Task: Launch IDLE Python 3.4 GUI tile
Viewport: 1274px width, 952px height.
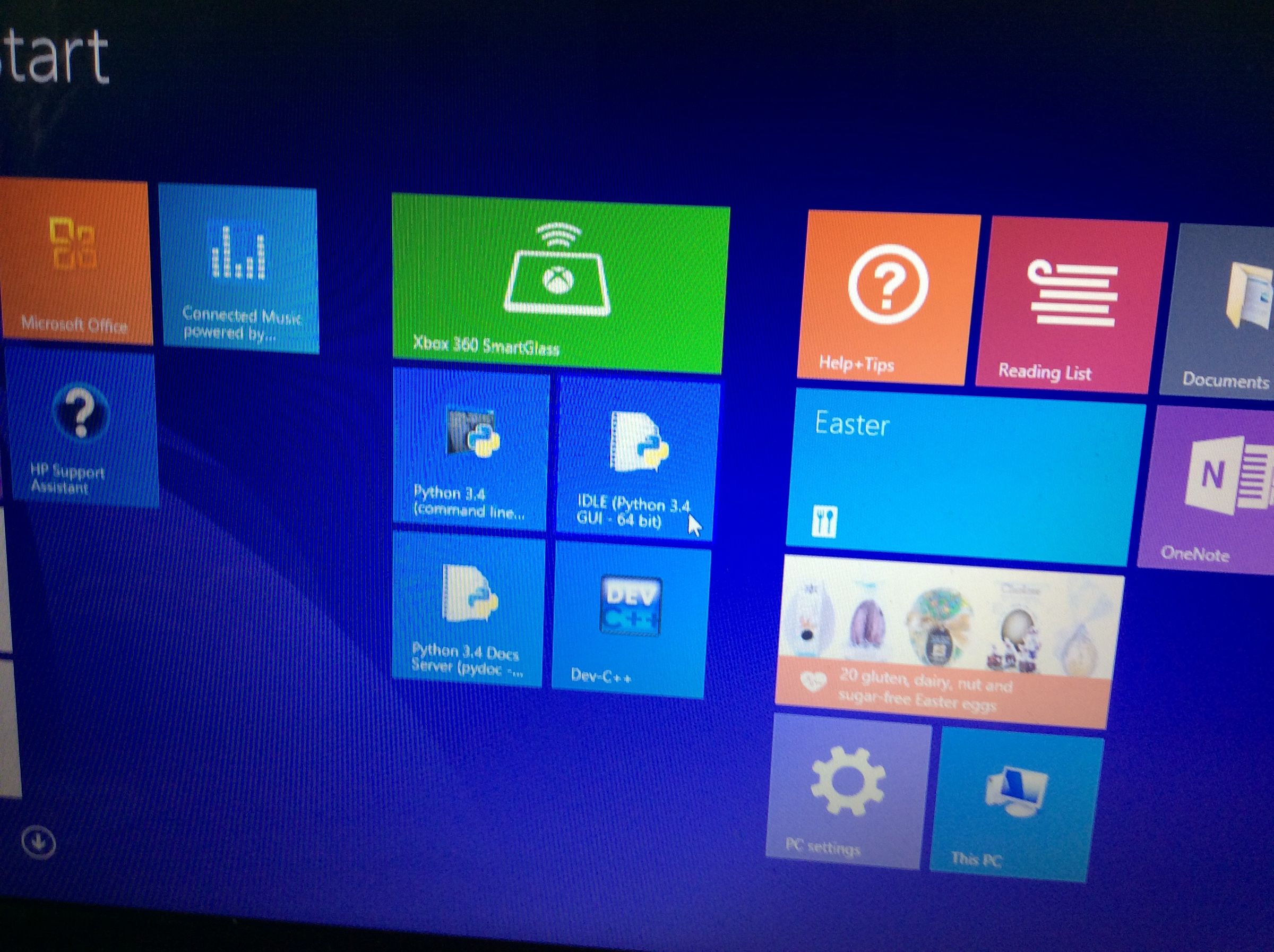Action: tap(637, 458)
